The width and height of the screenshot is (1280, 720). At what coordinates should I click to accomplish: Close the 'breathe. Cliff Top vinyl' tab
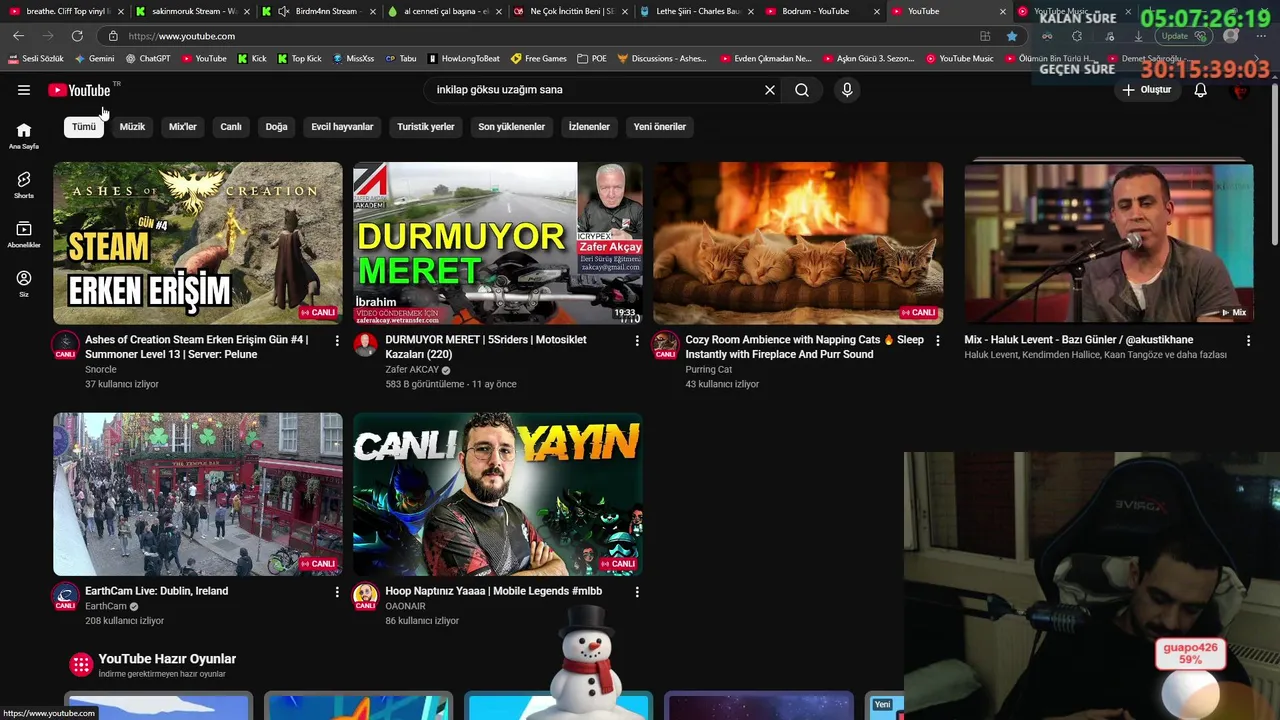point(120,11)
